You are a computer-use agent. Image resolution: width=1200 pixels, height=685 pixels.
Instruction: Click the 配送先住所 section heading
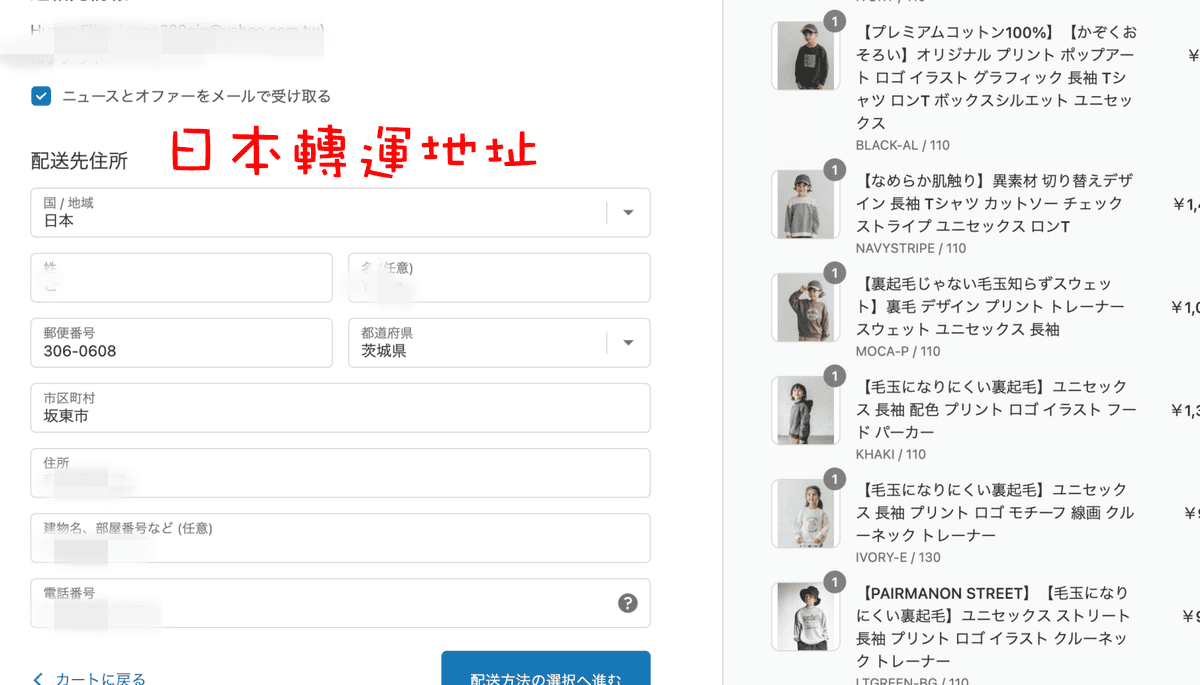tap(79, 160)
